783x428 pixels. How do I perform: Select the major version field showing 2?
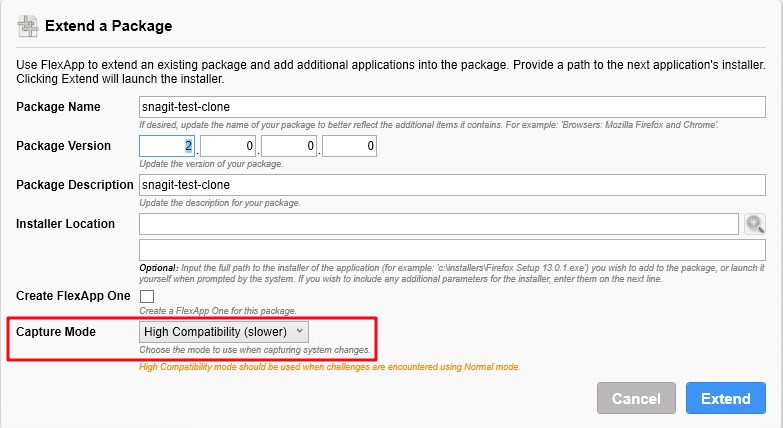[167, 146]
